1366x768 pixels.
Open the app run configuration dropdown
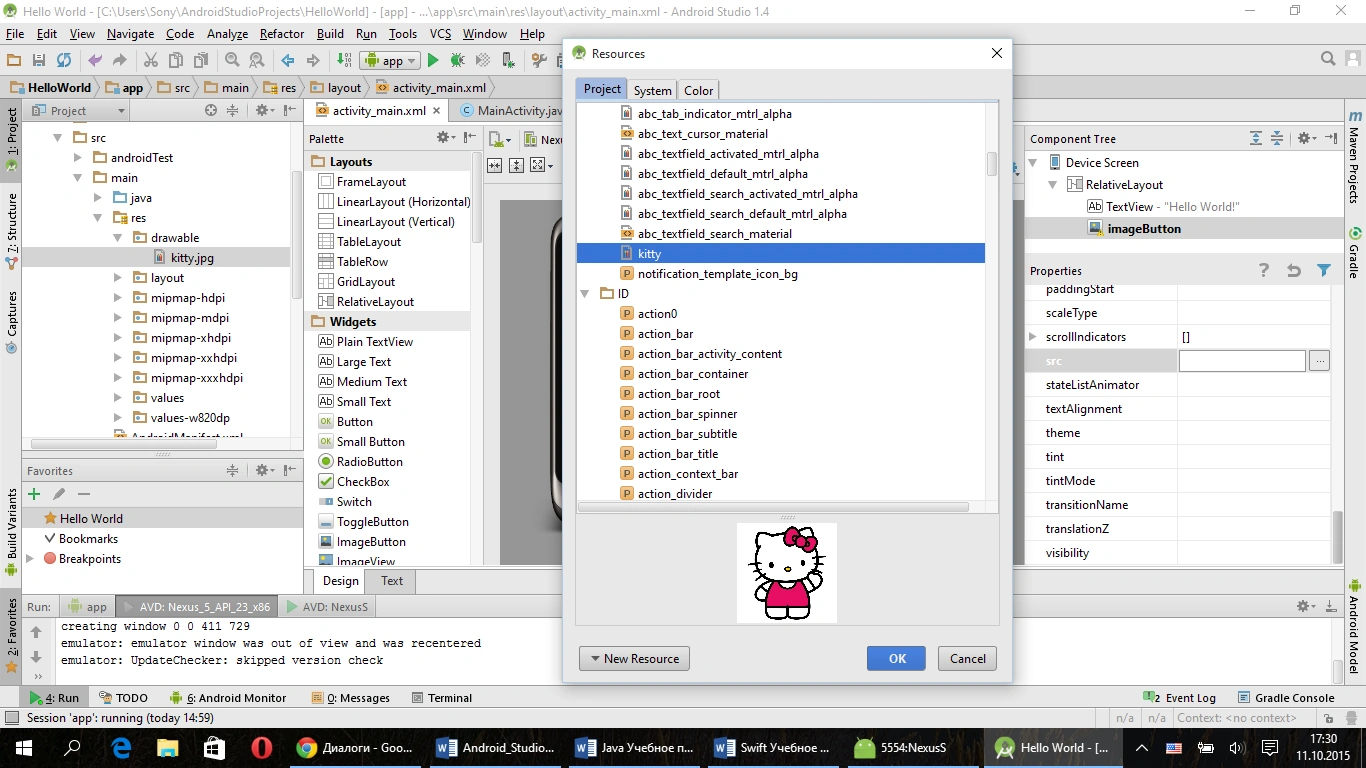point(391,61)
